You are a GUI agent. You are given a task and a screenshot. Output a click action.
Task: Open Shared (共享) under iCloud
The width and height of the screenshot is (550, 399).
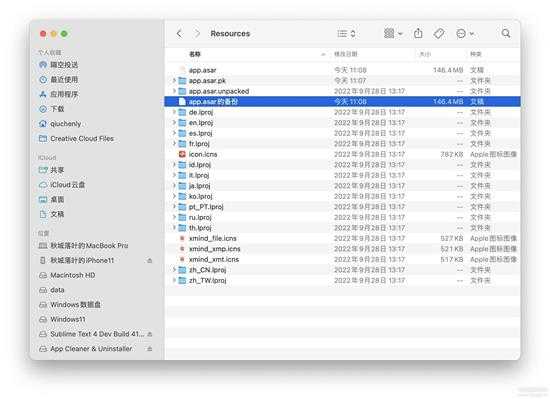click(52, 170)
